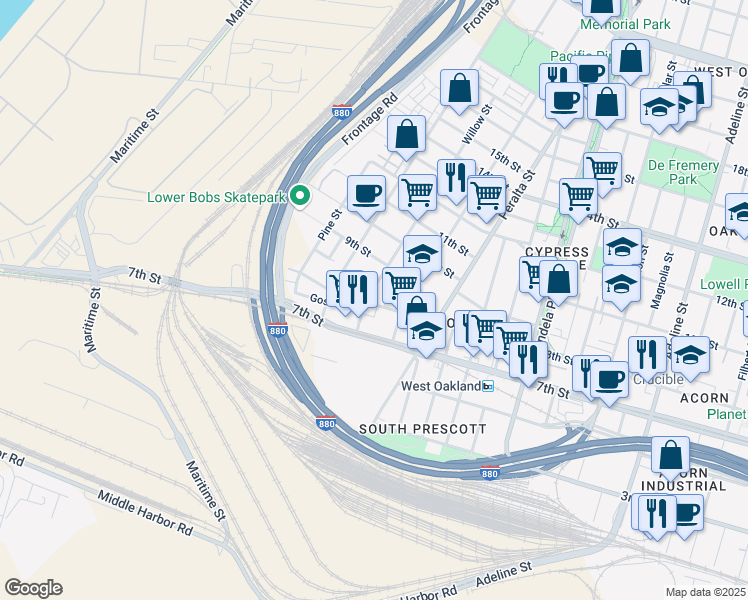748x600 pixels.
Task: Select the restaurant marker at bottom right cluster
Action: pos(657,517)
